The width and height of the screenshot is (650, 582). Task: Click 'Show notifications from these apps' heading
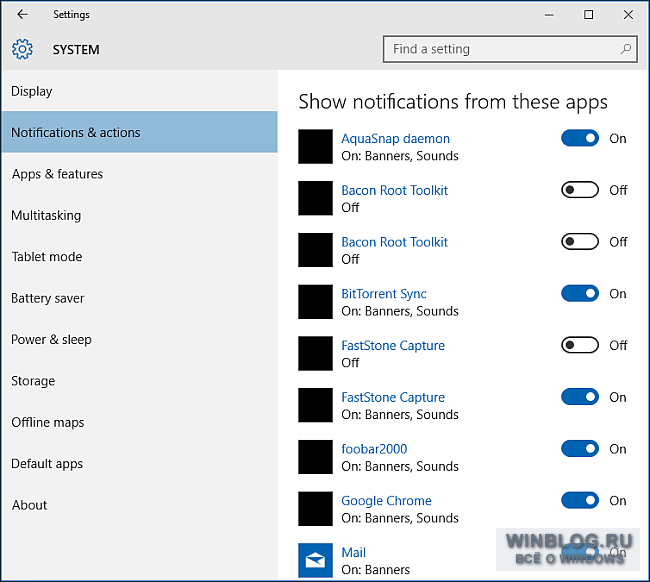click(453, 102)
